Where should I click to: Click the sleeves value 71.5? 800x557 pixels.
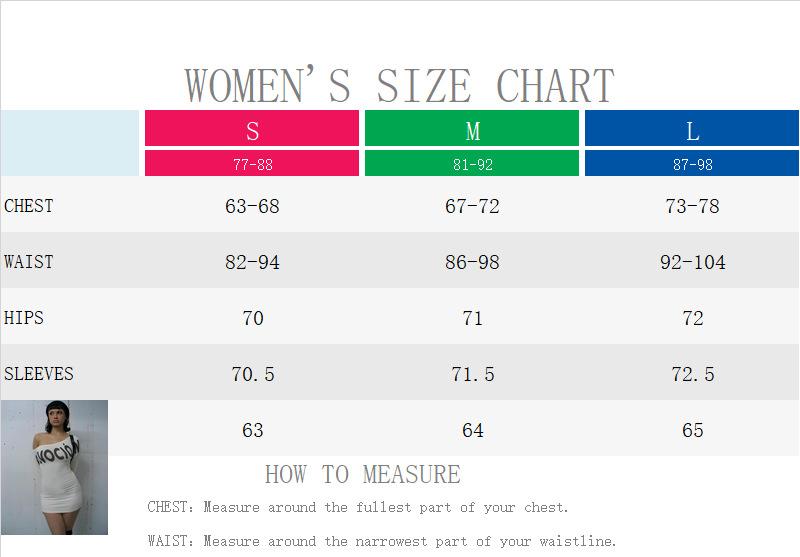(472, 374)
